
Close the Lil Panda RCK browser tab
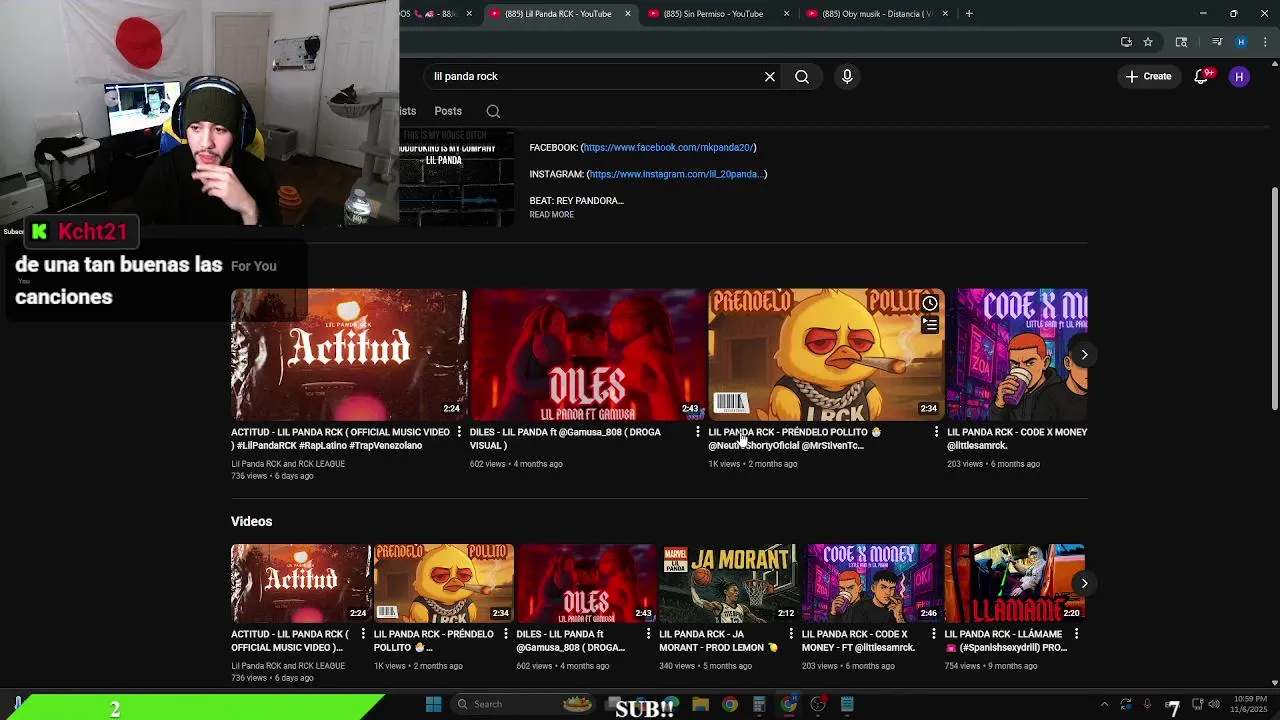click(x=628, y=14)
